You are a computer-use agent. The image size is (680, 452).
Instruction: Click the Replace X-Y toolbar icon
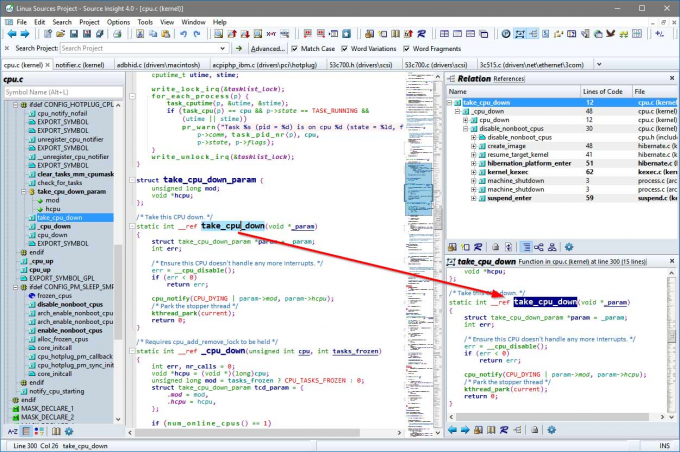(x=271, y=34)
